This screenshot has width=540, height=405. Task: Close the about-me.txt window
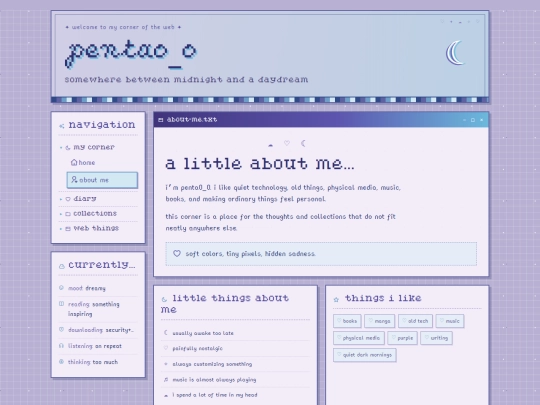point(481,120)
